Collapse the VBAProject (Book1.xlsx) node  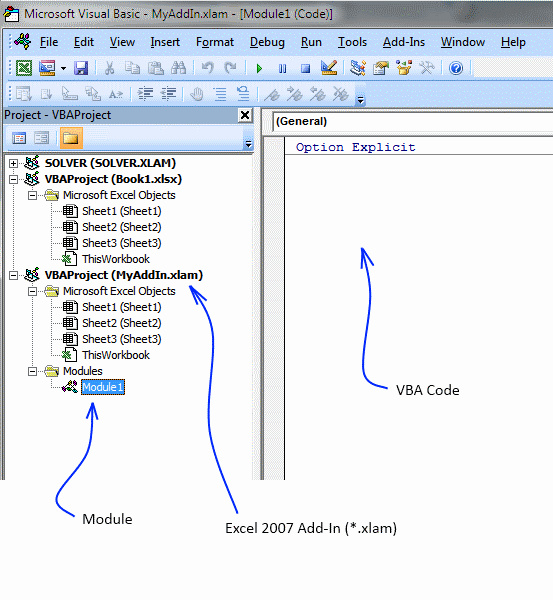pos(13,179)
